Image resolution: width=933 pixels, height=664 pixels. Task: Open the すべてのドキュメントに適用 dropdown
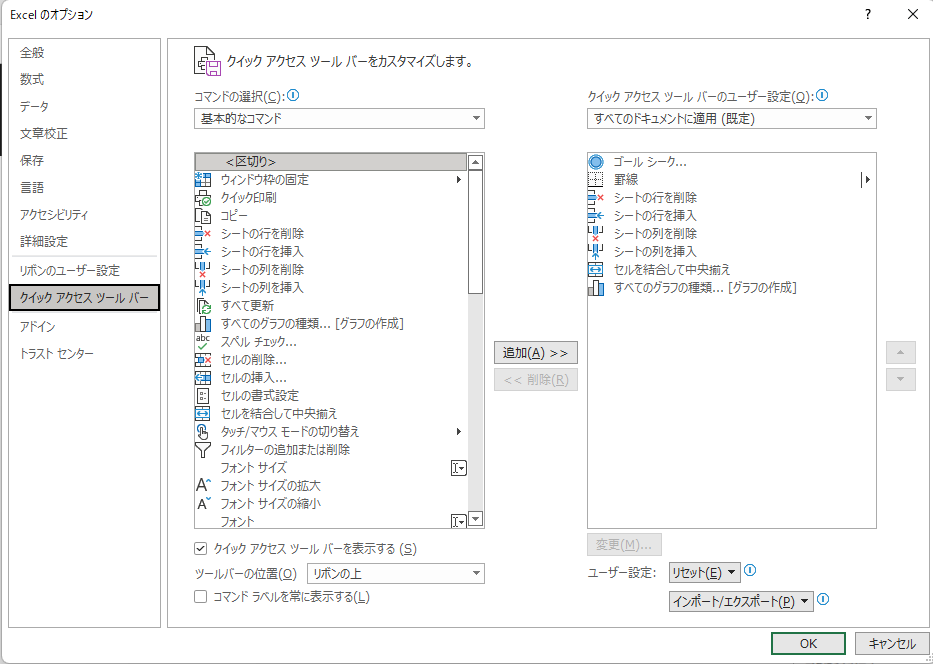pos(731,119)
